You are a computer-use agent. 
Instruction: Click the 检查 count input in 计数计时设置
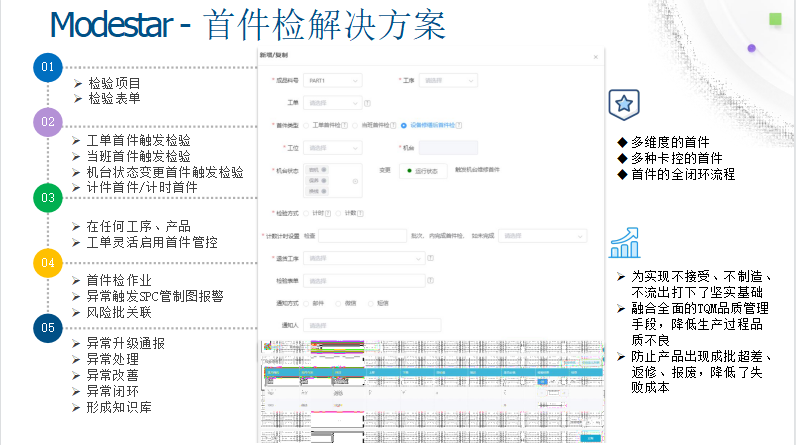(x=362, y=236)
